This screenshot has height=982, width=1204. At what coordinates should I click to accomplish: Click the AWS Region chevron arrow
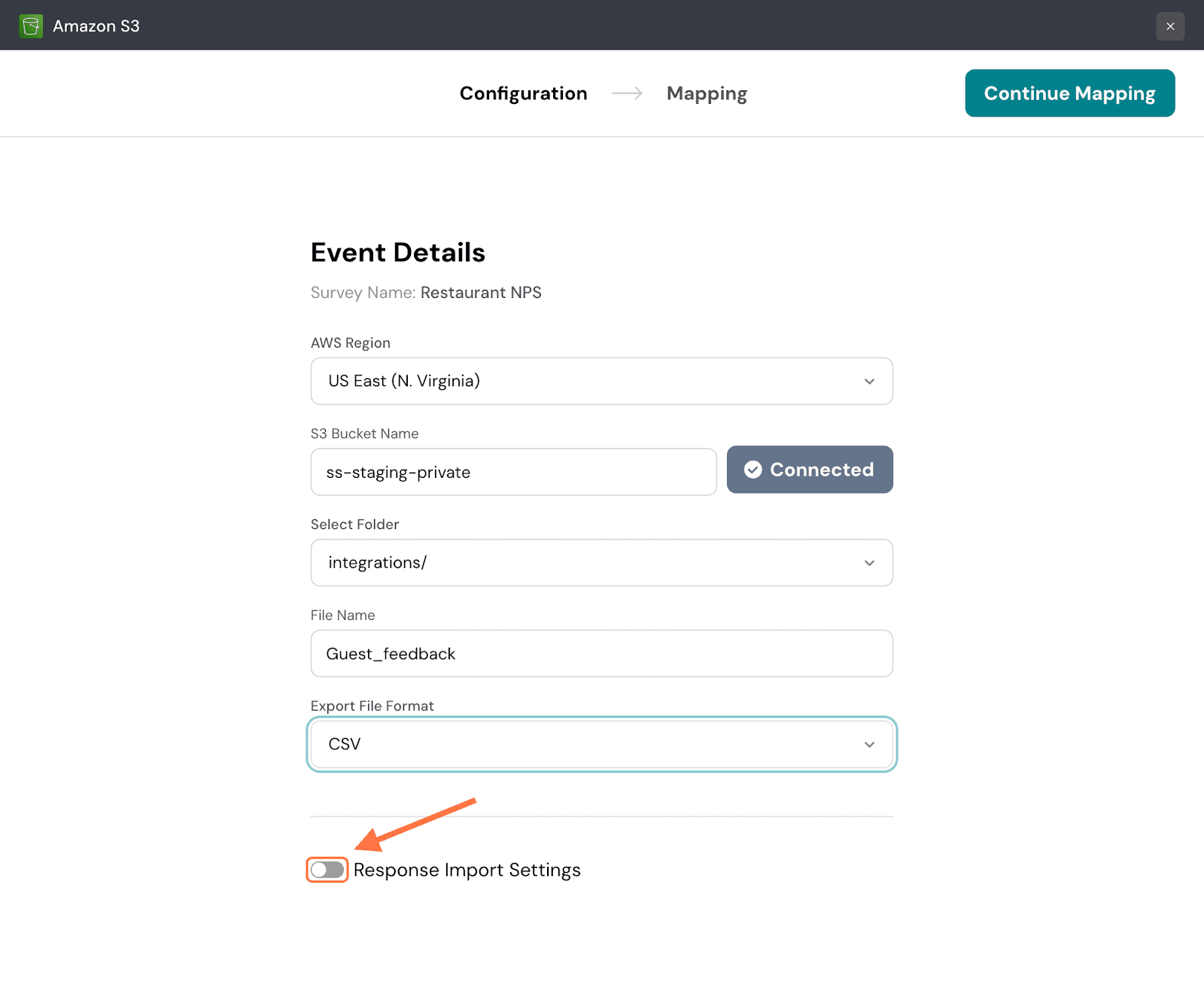pos(869,382)
